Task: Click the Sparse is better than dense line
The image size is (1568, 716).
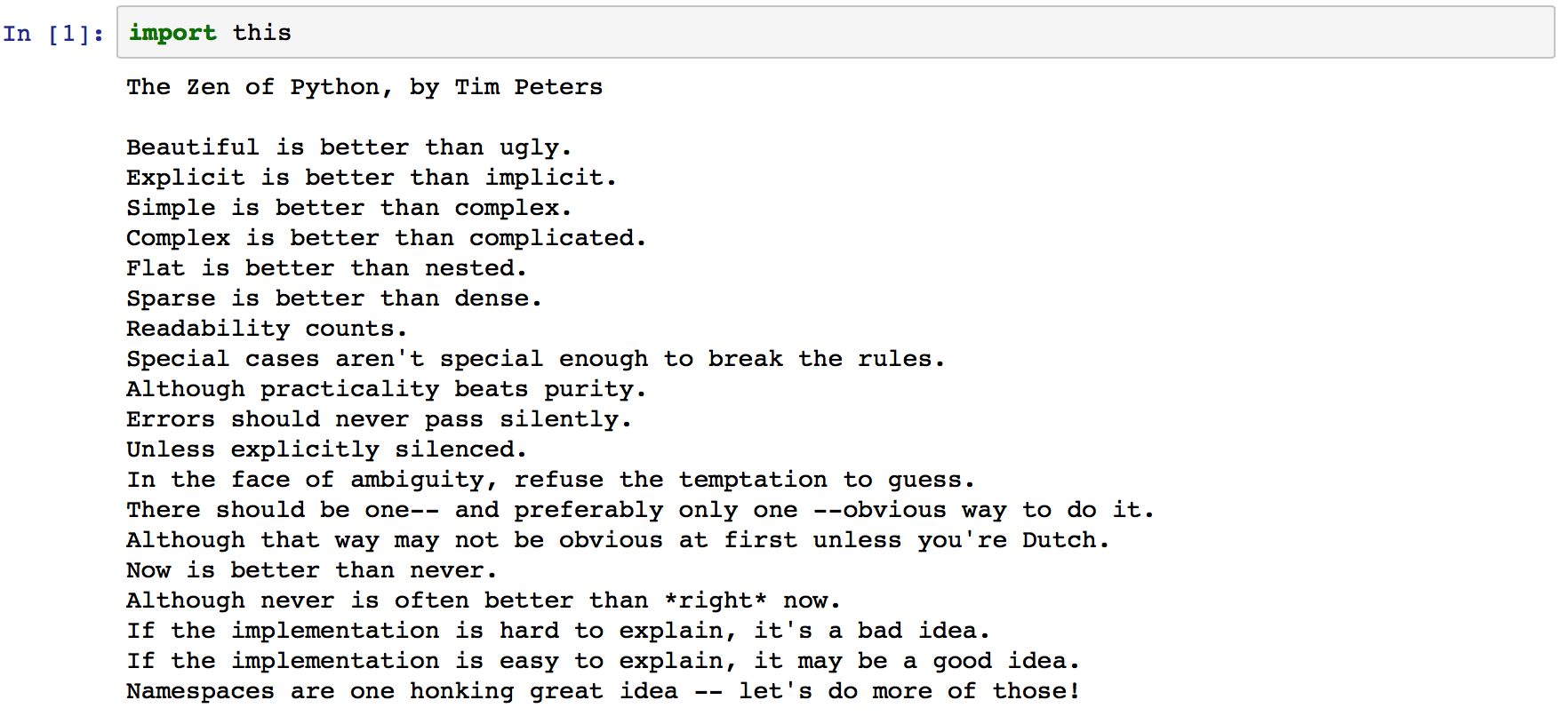Action: coord(333,298)
